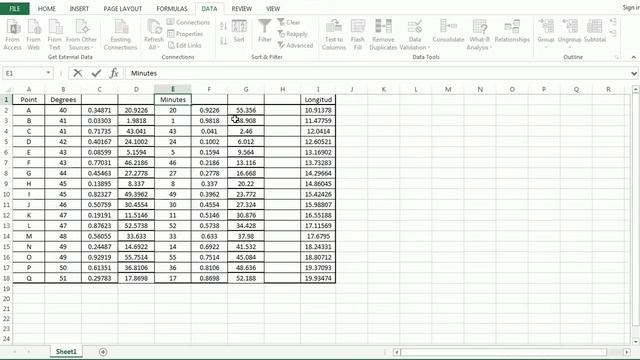Viewport: 640px width, 360px height.
Task: Click the Refresh All button
Action: pyautogui.click(x=153, y=35)
